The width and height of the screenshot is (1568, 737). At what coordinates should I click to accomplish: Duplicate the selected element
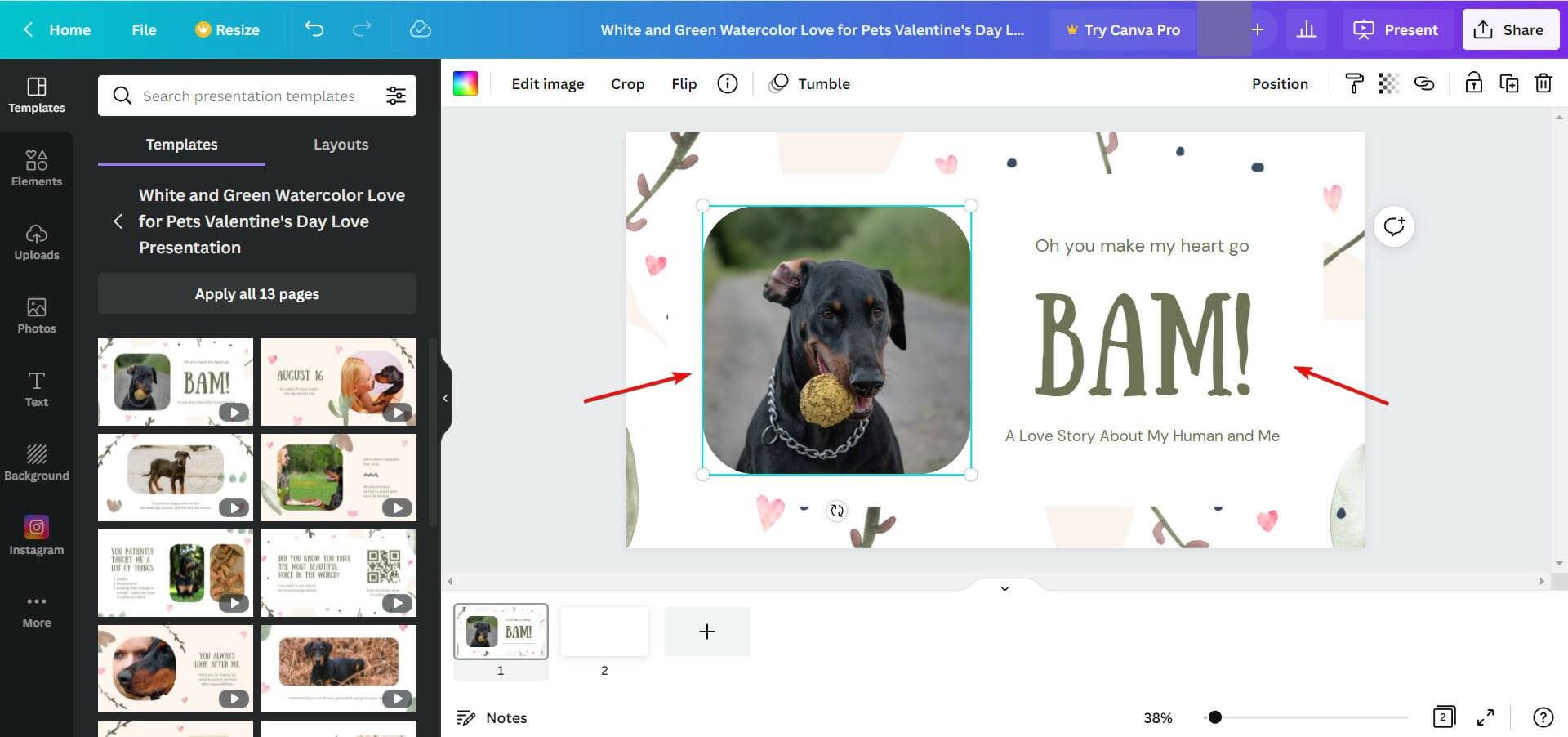point(1509,83)
